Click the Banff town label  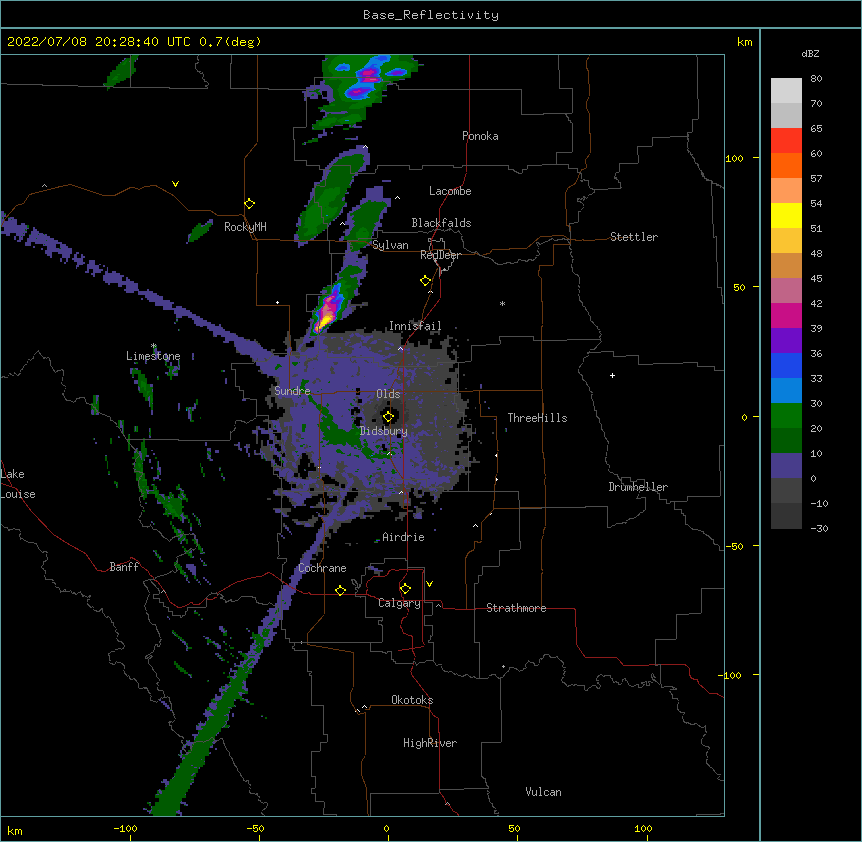(x=124, y=567)
